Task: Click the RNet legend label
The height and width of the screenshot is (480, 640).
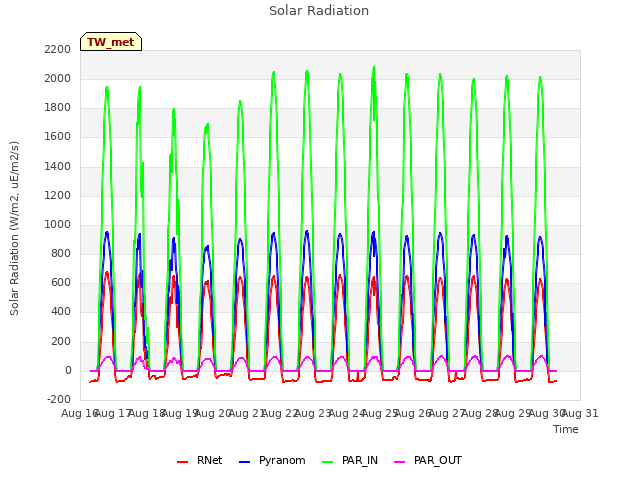Action: click(209, 460)
